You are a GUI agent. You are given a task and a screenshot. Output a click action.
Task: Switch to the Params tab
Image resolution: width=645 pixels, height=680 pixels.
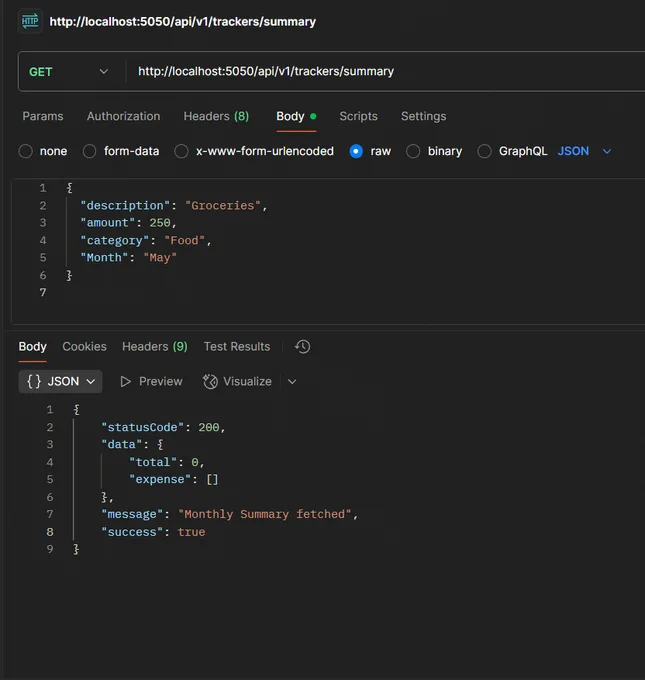(x=43, y=116)
